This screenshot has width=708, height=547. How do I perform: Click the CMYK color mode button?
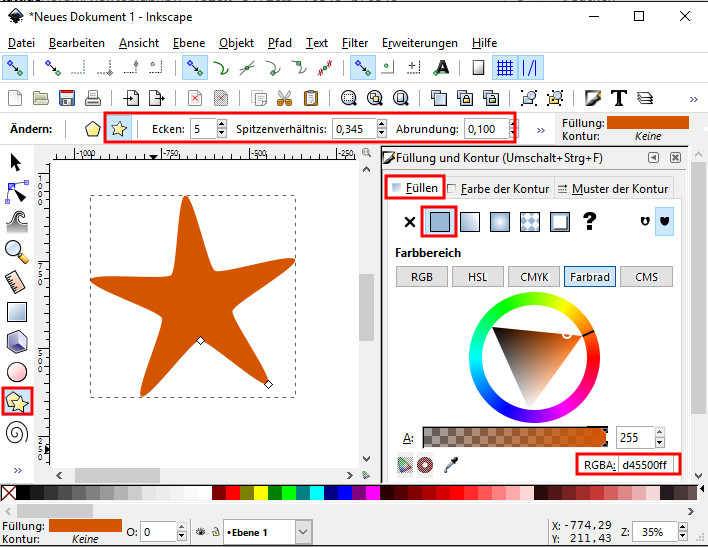(x=534, y=277)
